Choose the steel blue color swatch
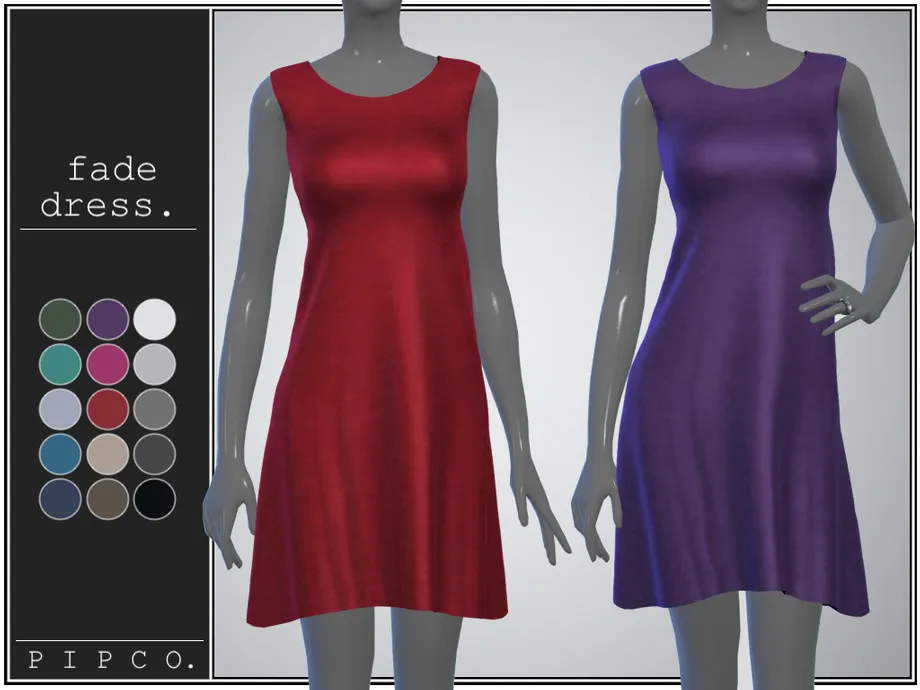The width and height of the screenshot is (920, 690). 60,454
